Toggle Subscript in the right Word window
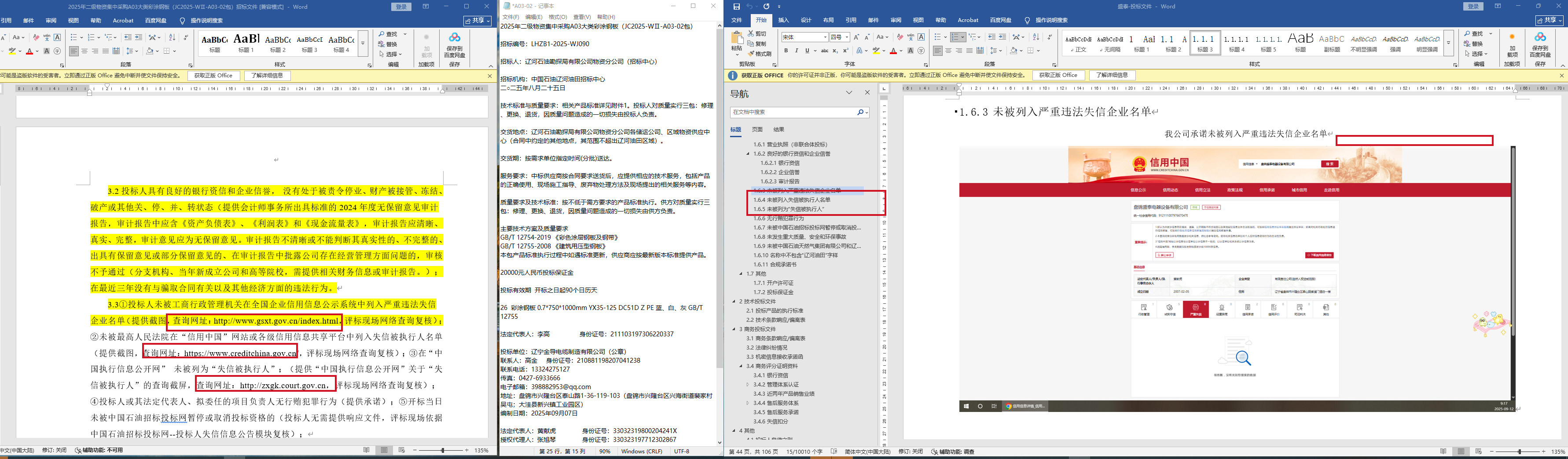1568x459 pixels. (x=836, y=51)
